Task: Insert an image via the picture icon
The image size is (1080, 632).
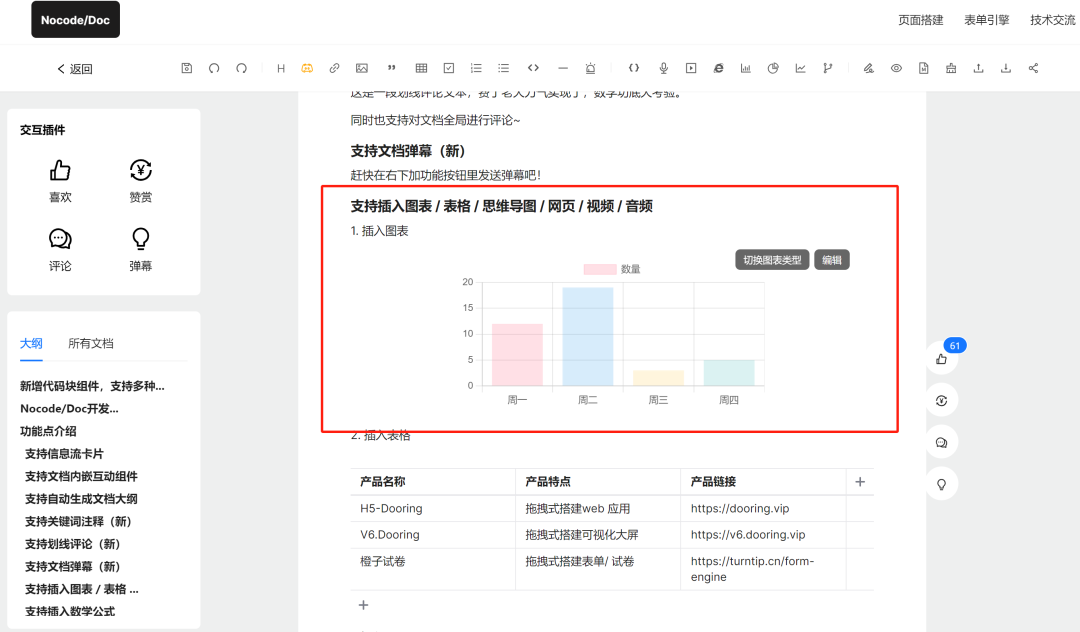Action: (362, 68)
